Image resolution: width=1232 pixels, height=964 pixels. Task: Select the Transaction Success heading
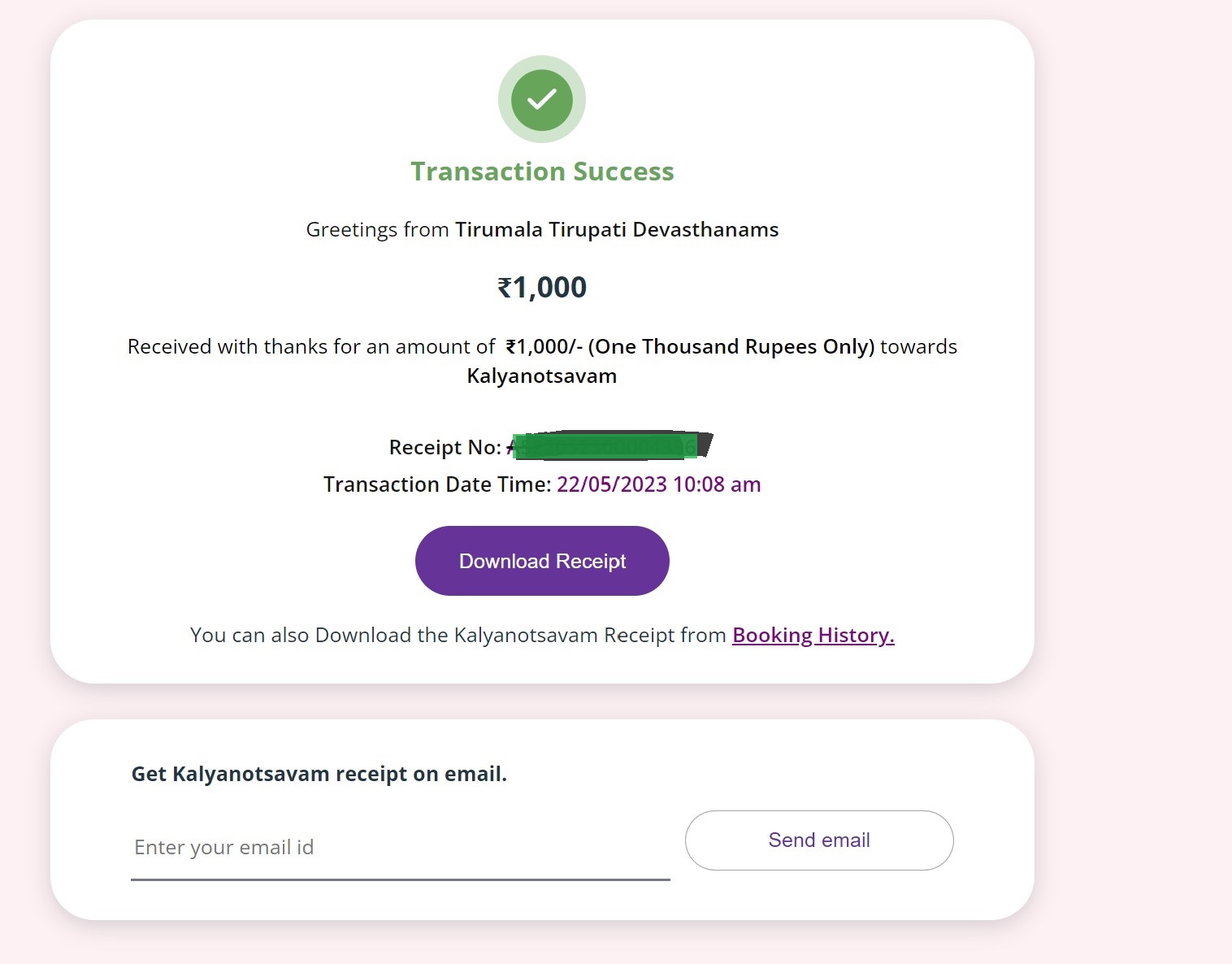click(x=542, y=172)
